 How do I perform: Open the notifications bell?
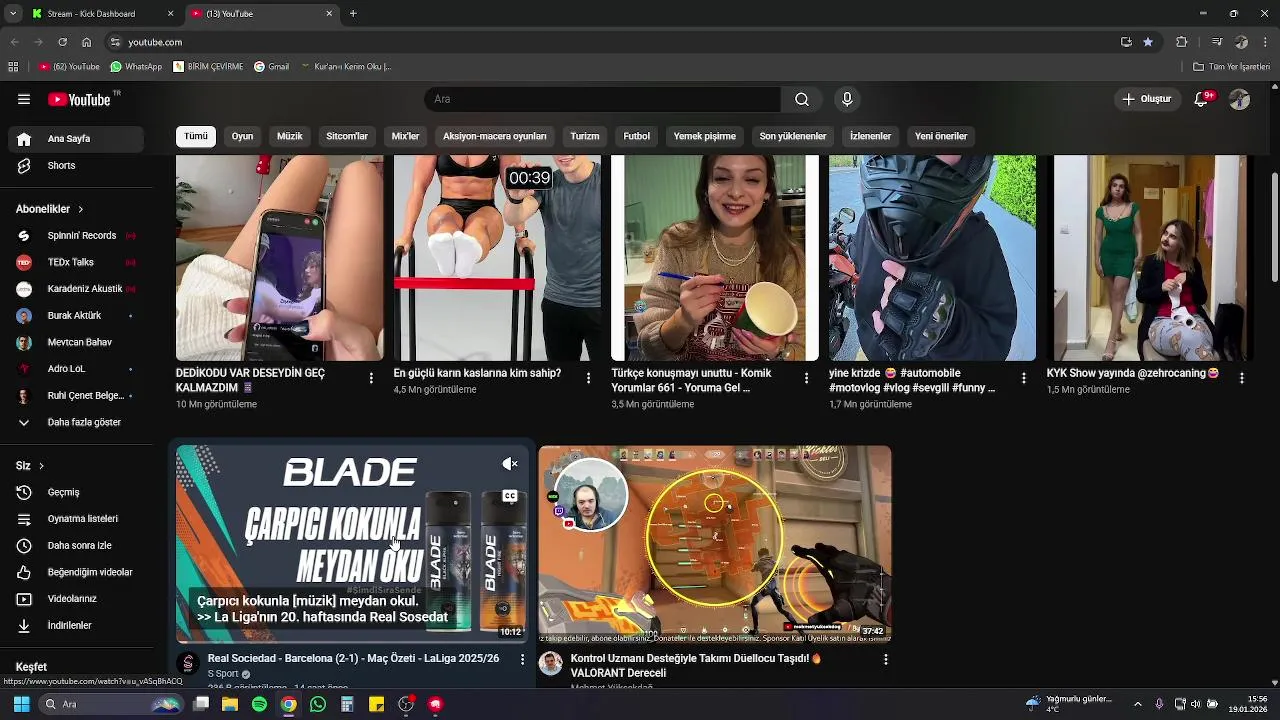[x=1203, y=99]
